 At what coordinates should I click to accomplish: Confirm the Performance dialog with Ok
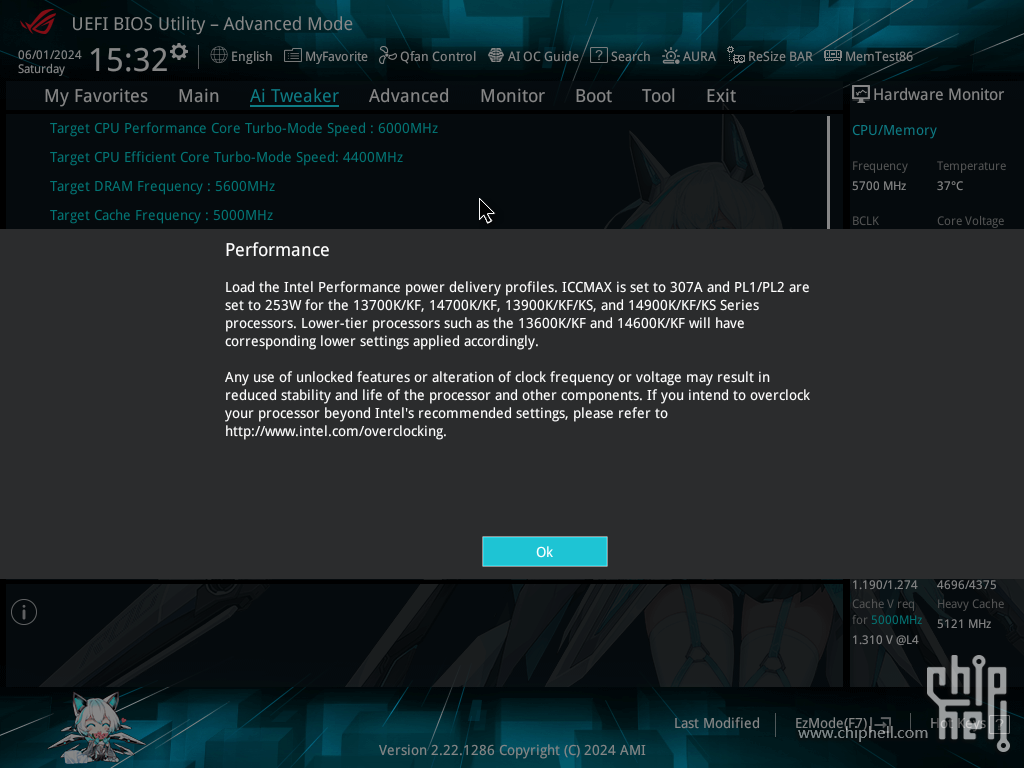click(545, 552)
